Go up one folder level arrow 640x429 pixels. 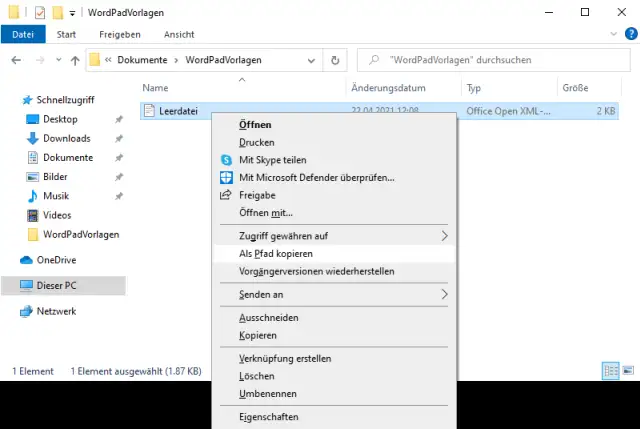pos(75,60)
